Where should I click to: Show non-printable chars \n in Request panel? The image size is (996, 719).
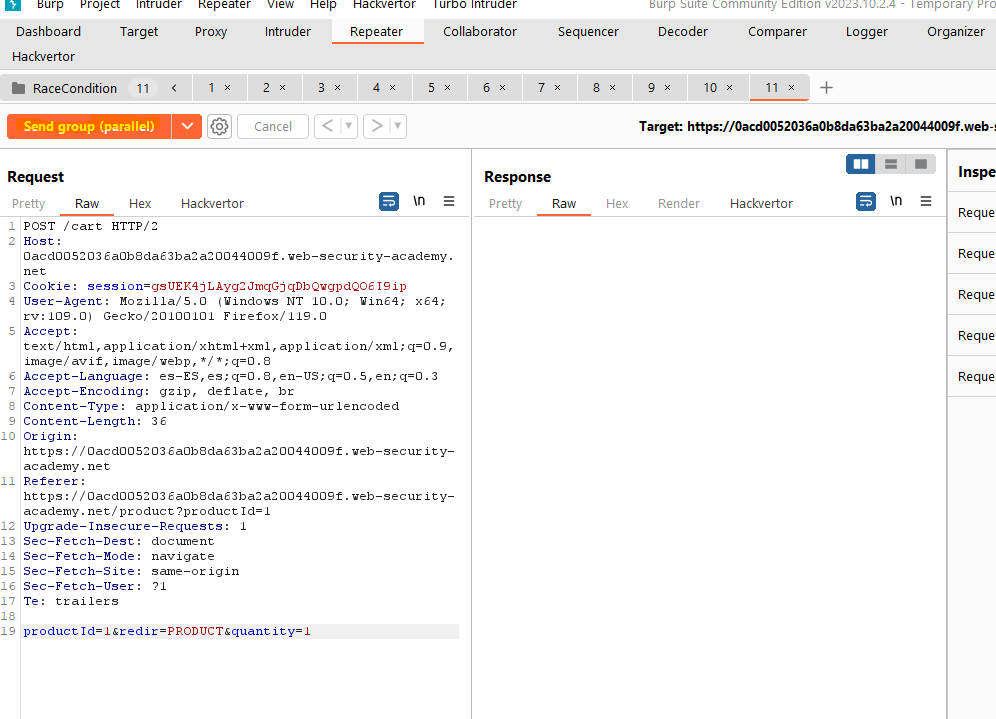point(419,201)
